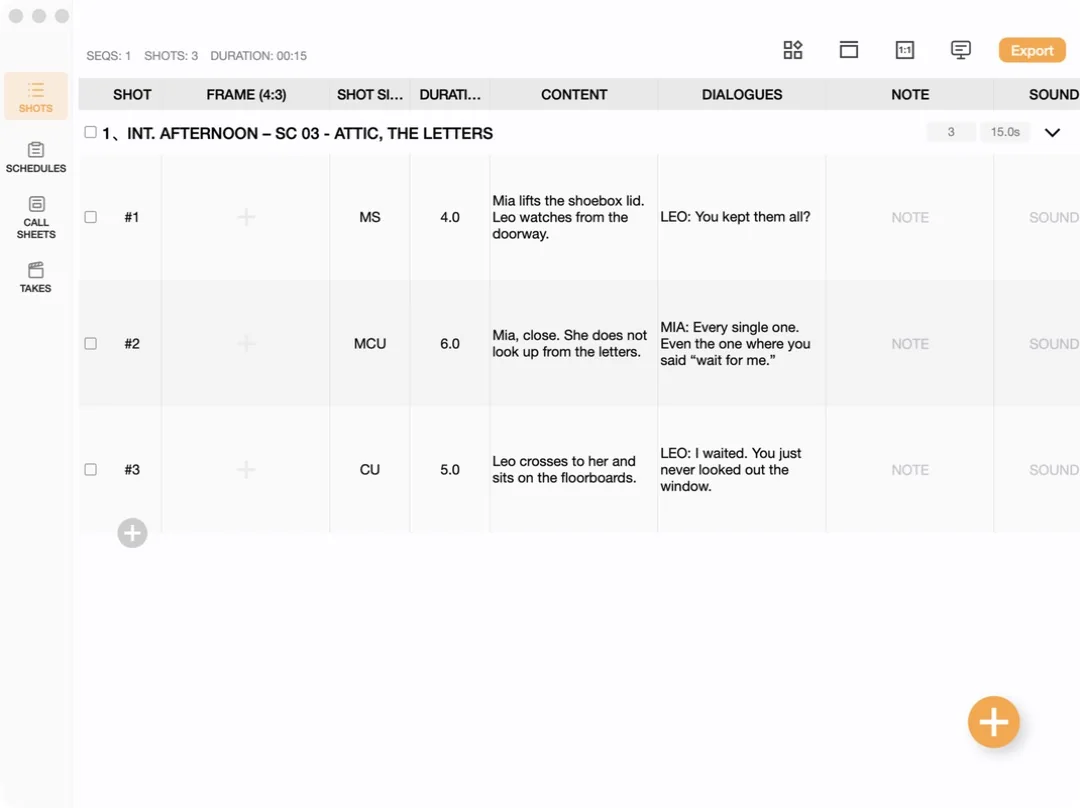This screenshot has height=808, width=1080.
Task: Open Takes in the sidebar
Action: 36,278
